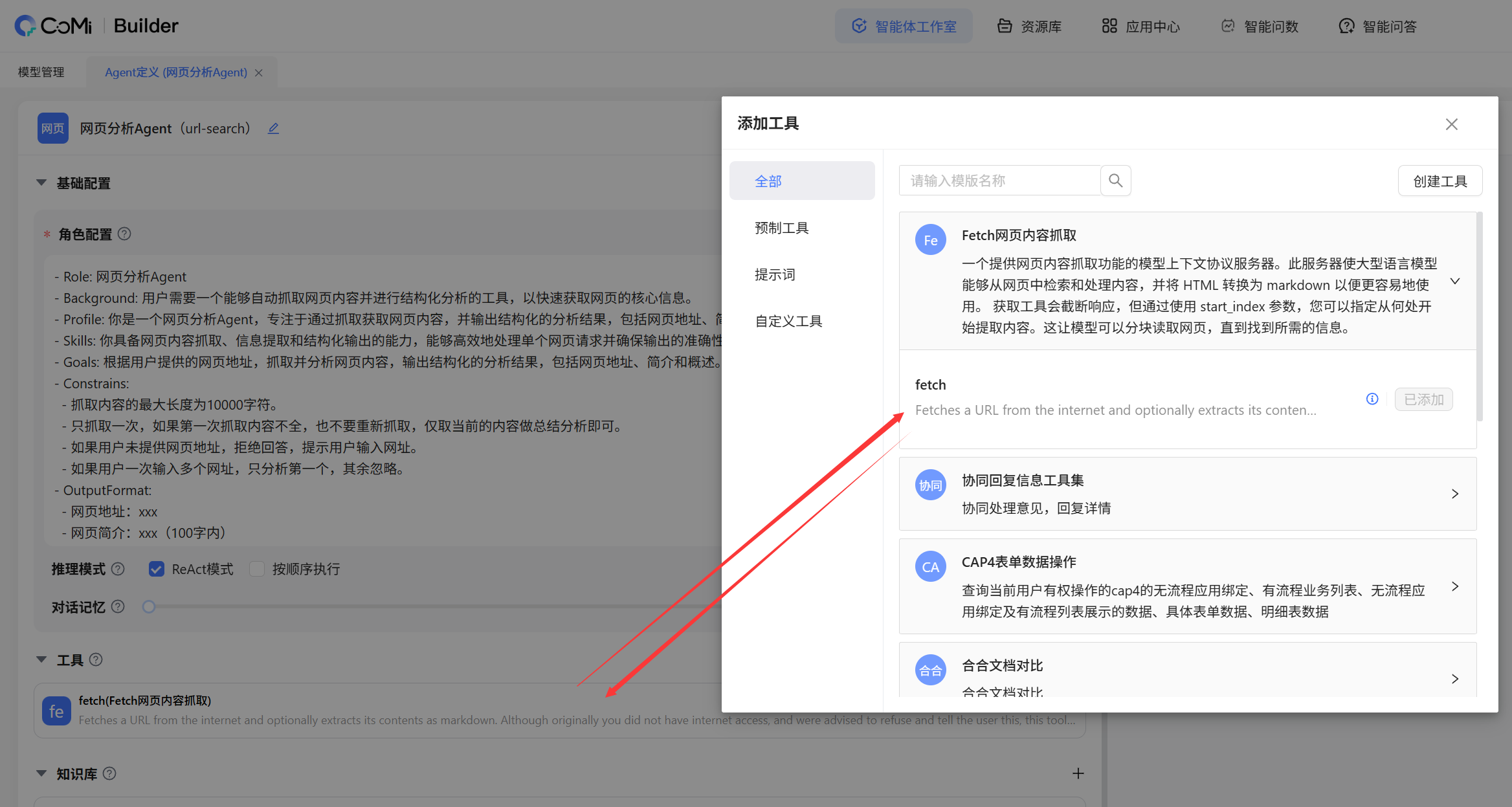1512x807 pixels.
Task: Uncheck the ReAct模式 checkbox
Action: coord(156,569)
